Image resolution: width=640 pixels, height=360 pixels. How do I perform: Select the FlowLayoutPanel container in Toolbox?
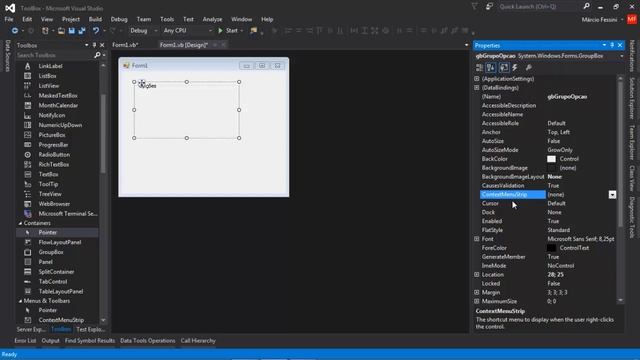pyautogui.click(x=60, y=242)
